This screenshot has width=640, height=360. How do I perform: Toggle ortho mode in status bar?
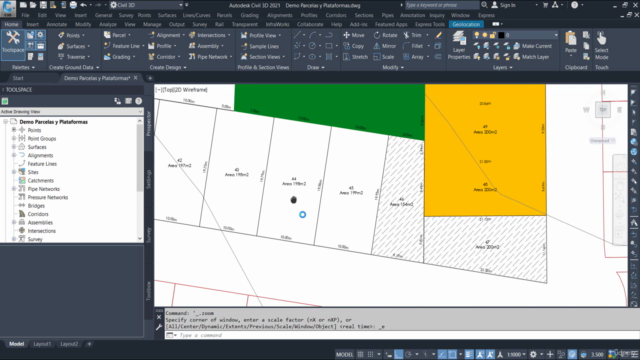(x=399, y=354)
